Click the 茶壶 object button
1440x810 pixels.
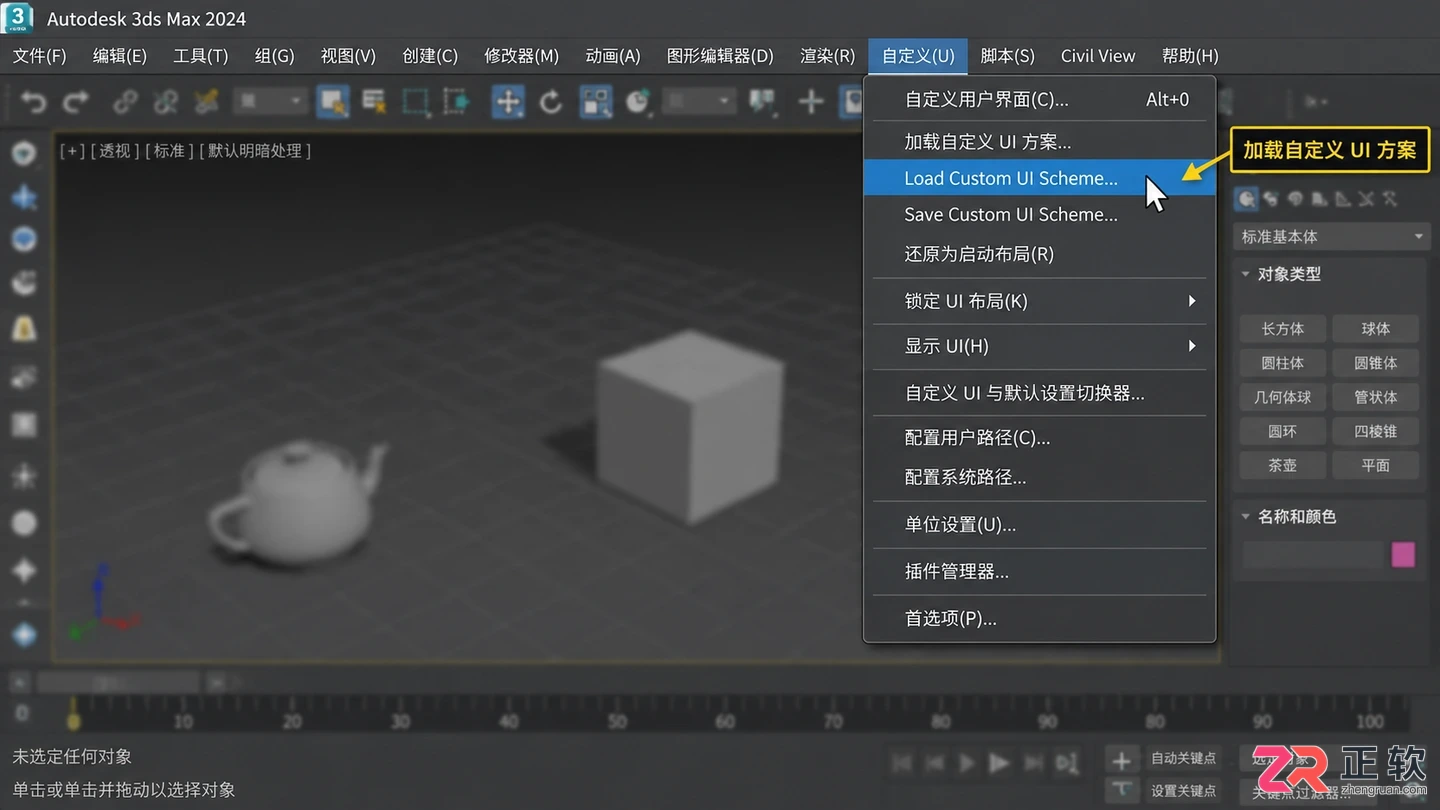tap(1283, 465)
